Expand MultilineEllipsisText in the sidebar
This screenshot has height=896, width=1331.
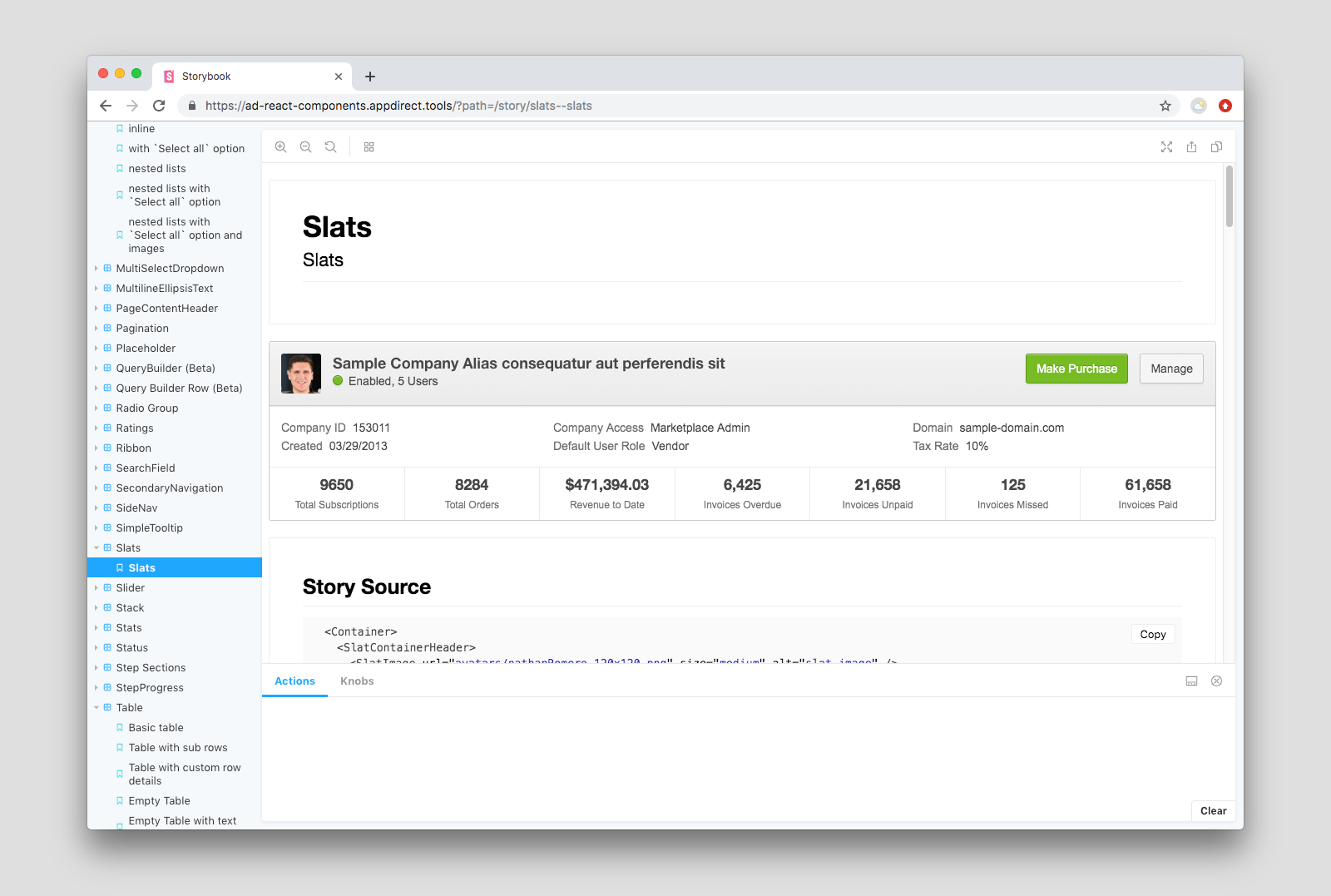(165, 288)
